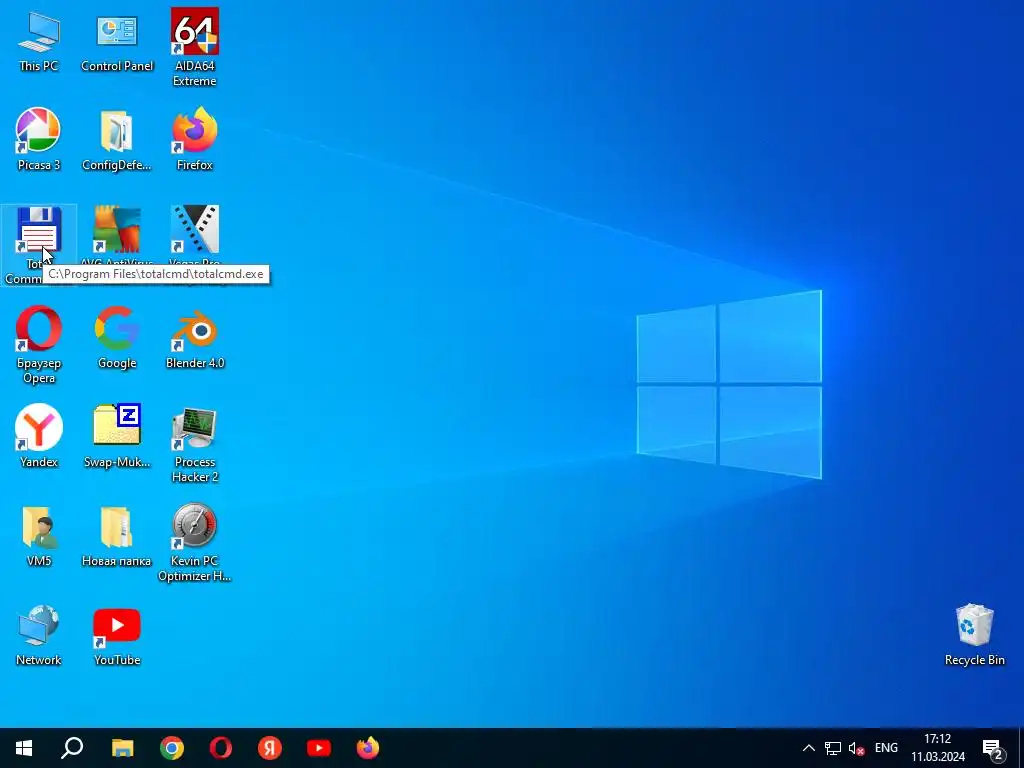The image size is (1024, 768).
Task: Open File Explorer from the taskbar
Action: point(122,748)
